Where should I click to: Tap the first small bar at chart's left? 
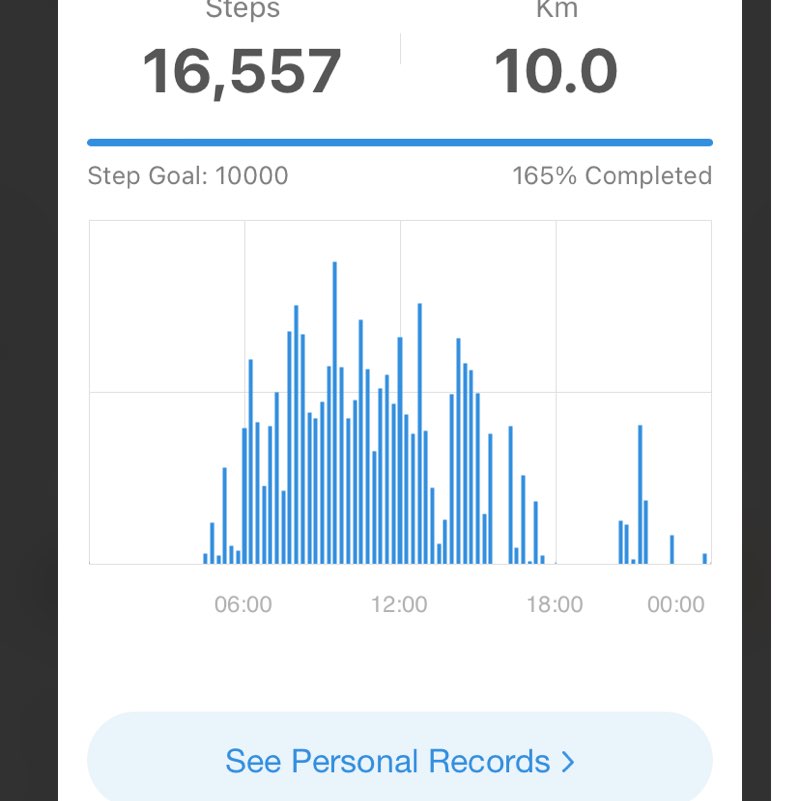(205, 558)
